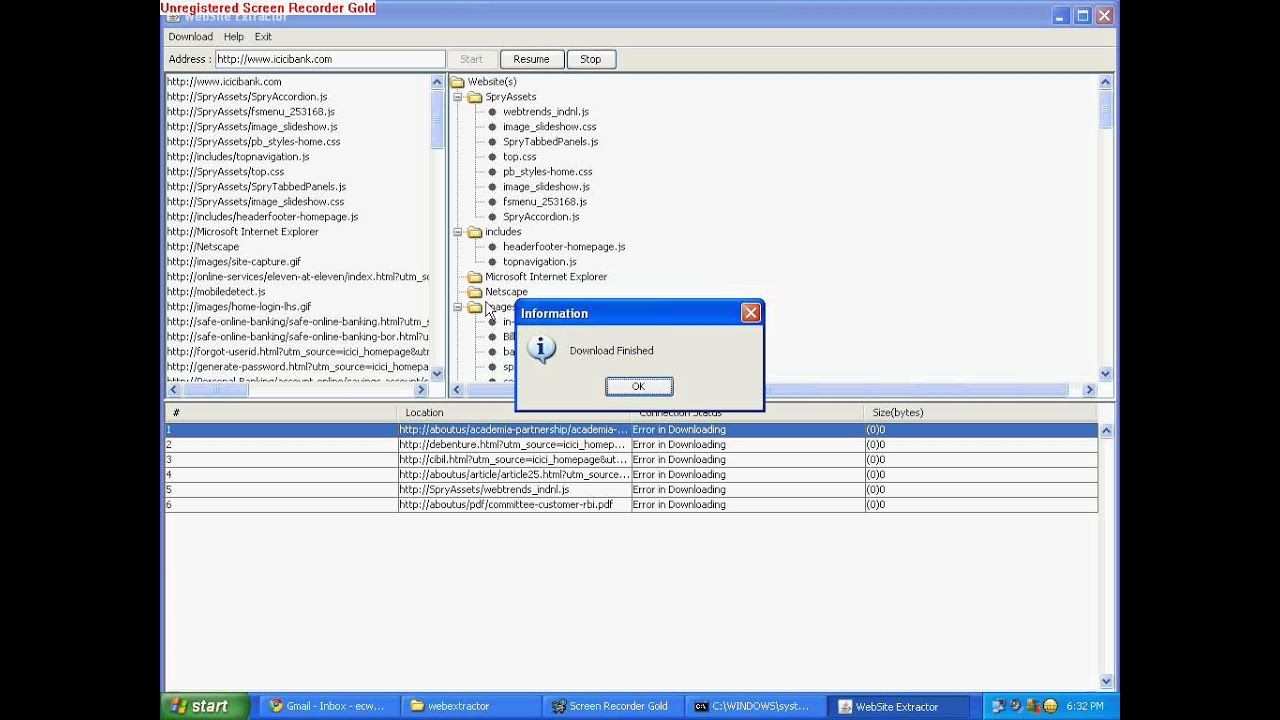
Task: Click the Stop button
Action: click(591, 59)
